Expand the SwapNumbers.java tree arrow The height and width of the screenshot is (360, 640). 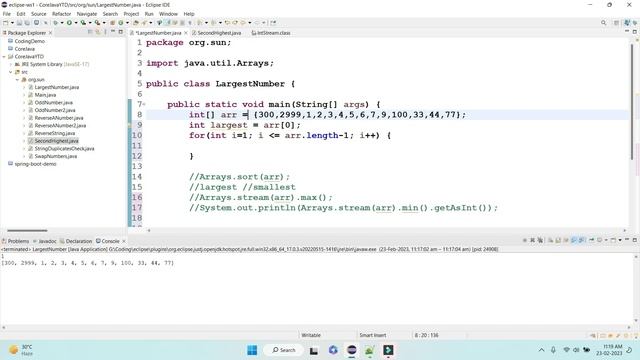point(24,156)
